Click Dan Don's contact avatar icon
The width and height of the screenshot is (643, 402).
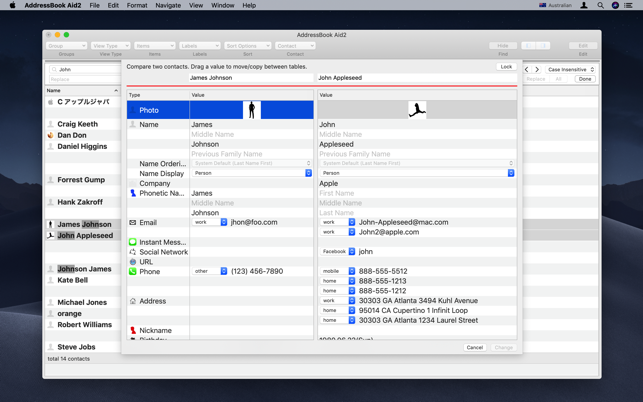tap(50, 135)
